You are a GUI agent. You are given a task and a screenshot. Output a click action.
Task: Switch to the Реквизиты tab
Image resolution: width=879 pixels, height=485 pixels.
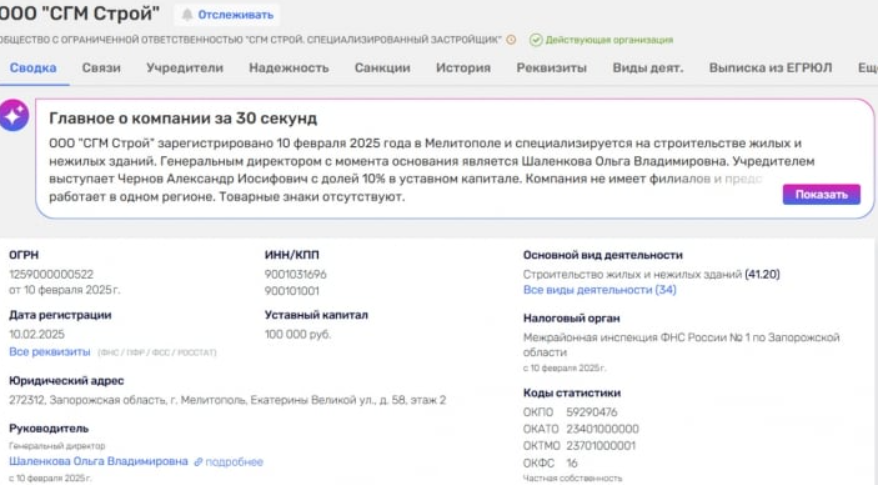point(552,68)
